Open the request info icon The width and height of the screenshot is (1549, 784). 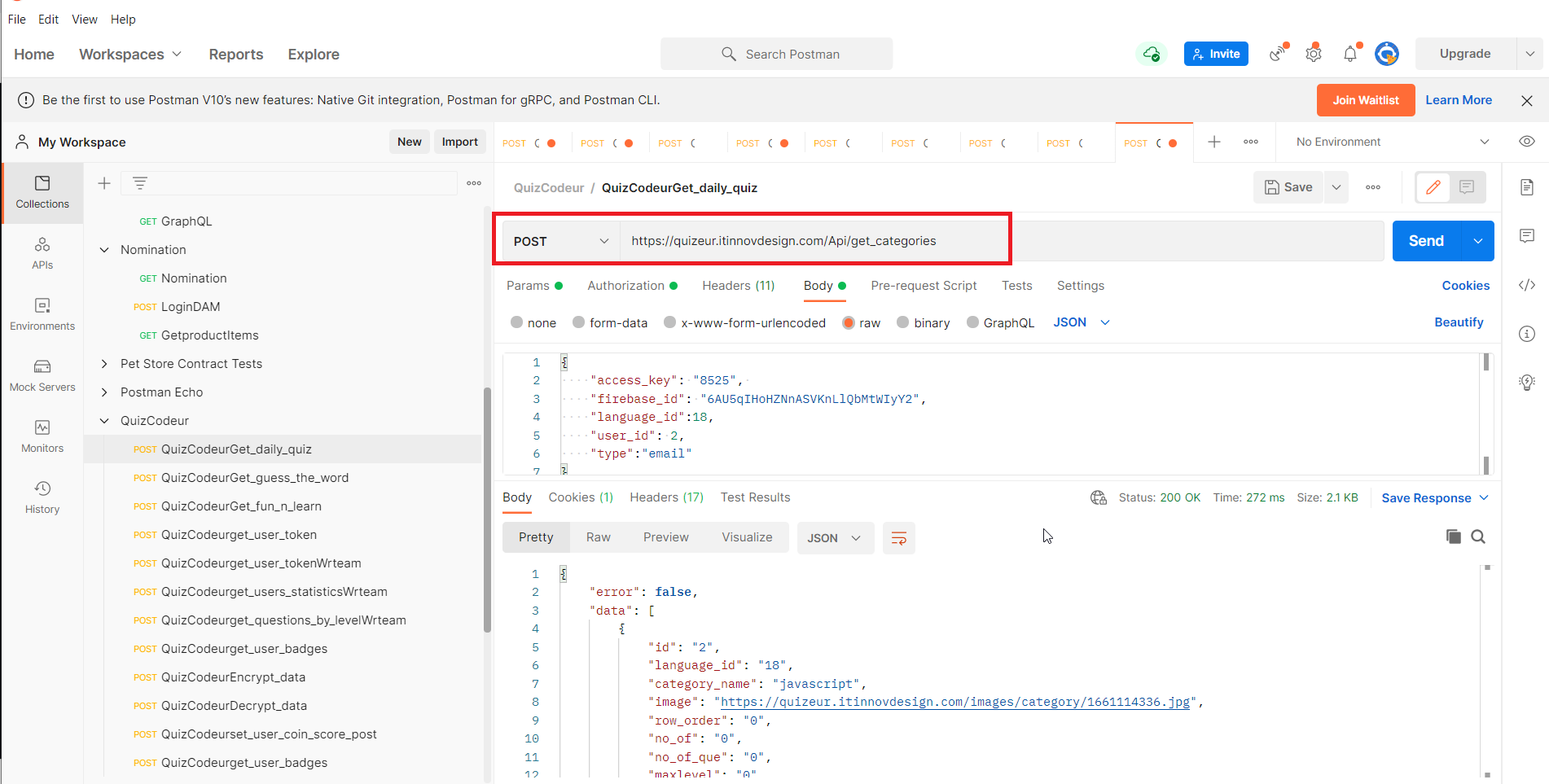tap(1527, 334)
